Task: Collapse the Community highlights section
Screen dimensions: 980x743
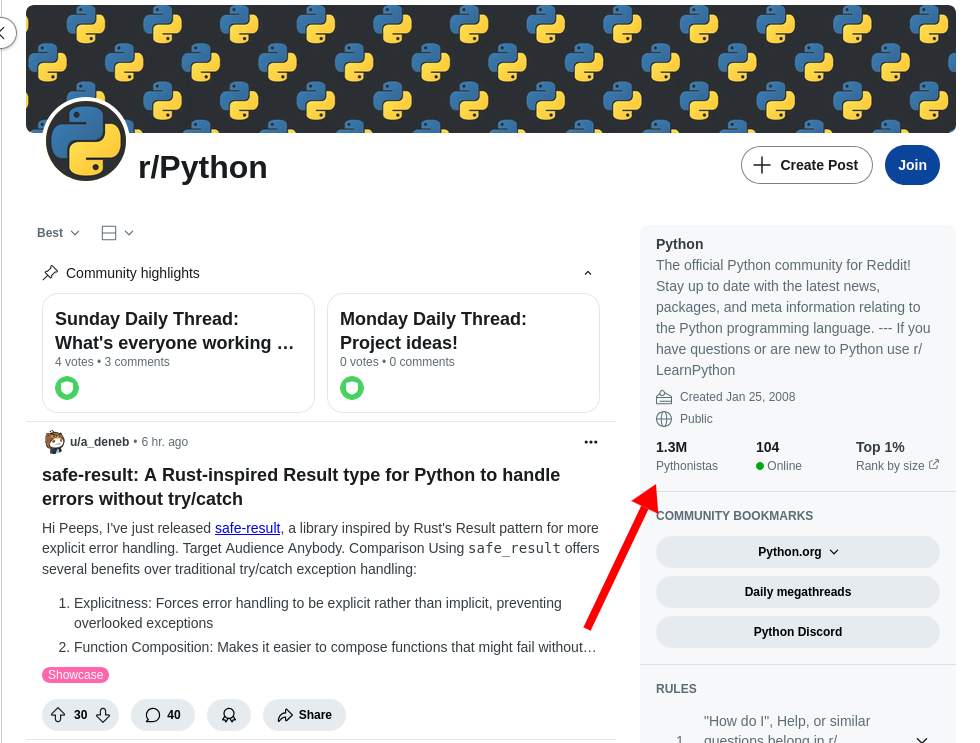Action: click(x=588, y=272)
